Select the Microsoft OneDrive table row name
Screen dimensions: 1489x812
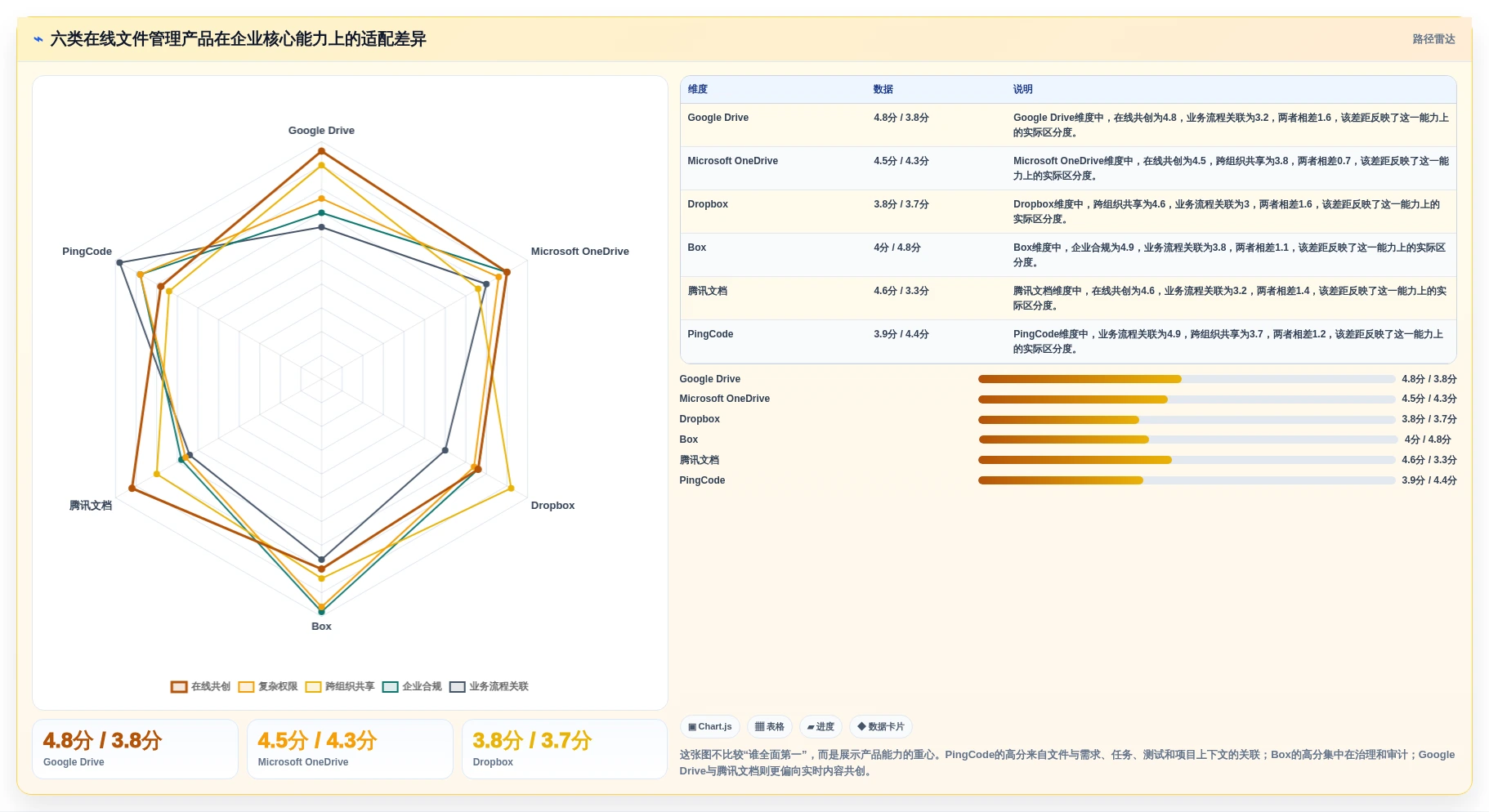(x=732, y=161)
